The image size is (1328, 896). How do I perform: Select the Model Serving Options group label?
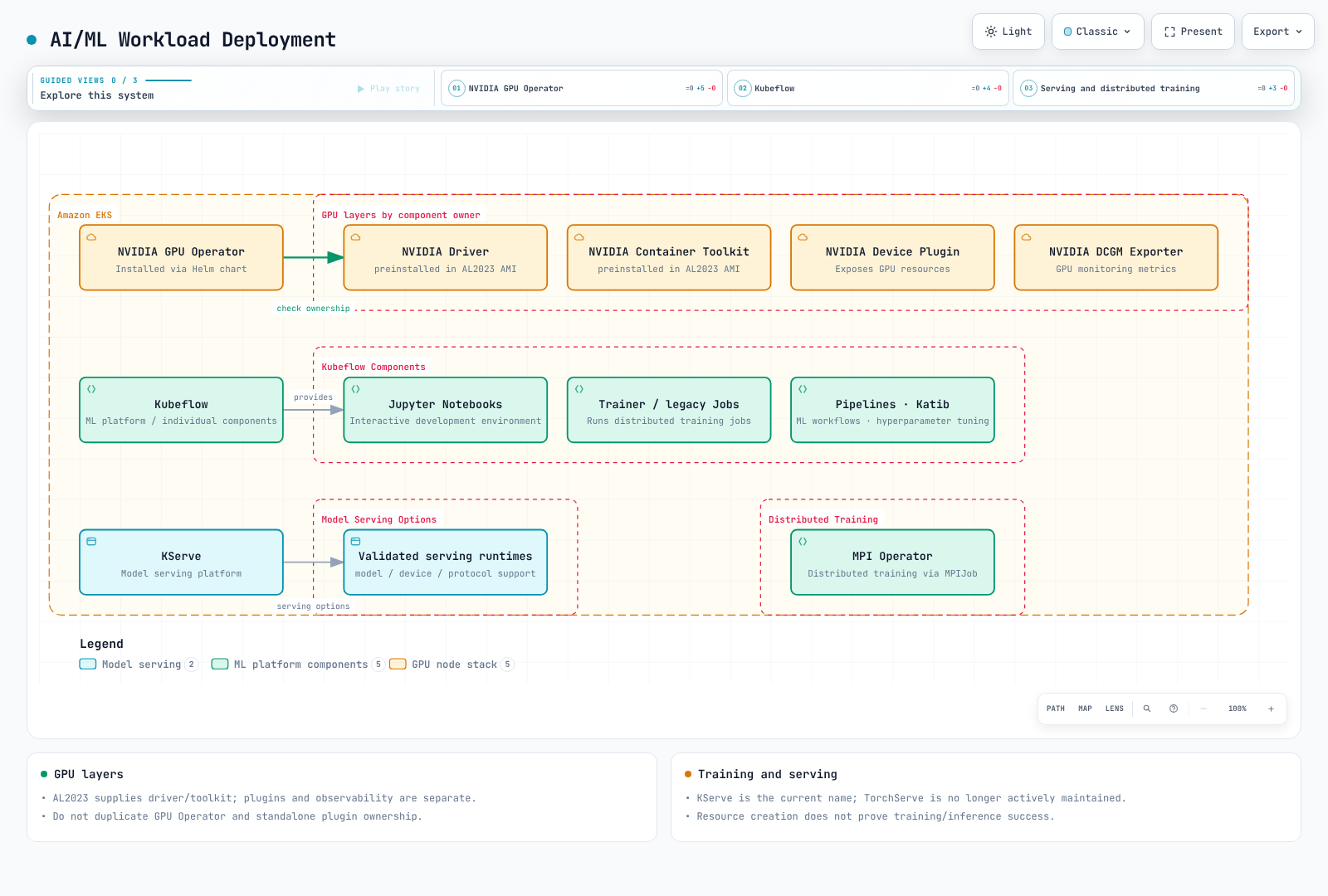click(379, 519)
